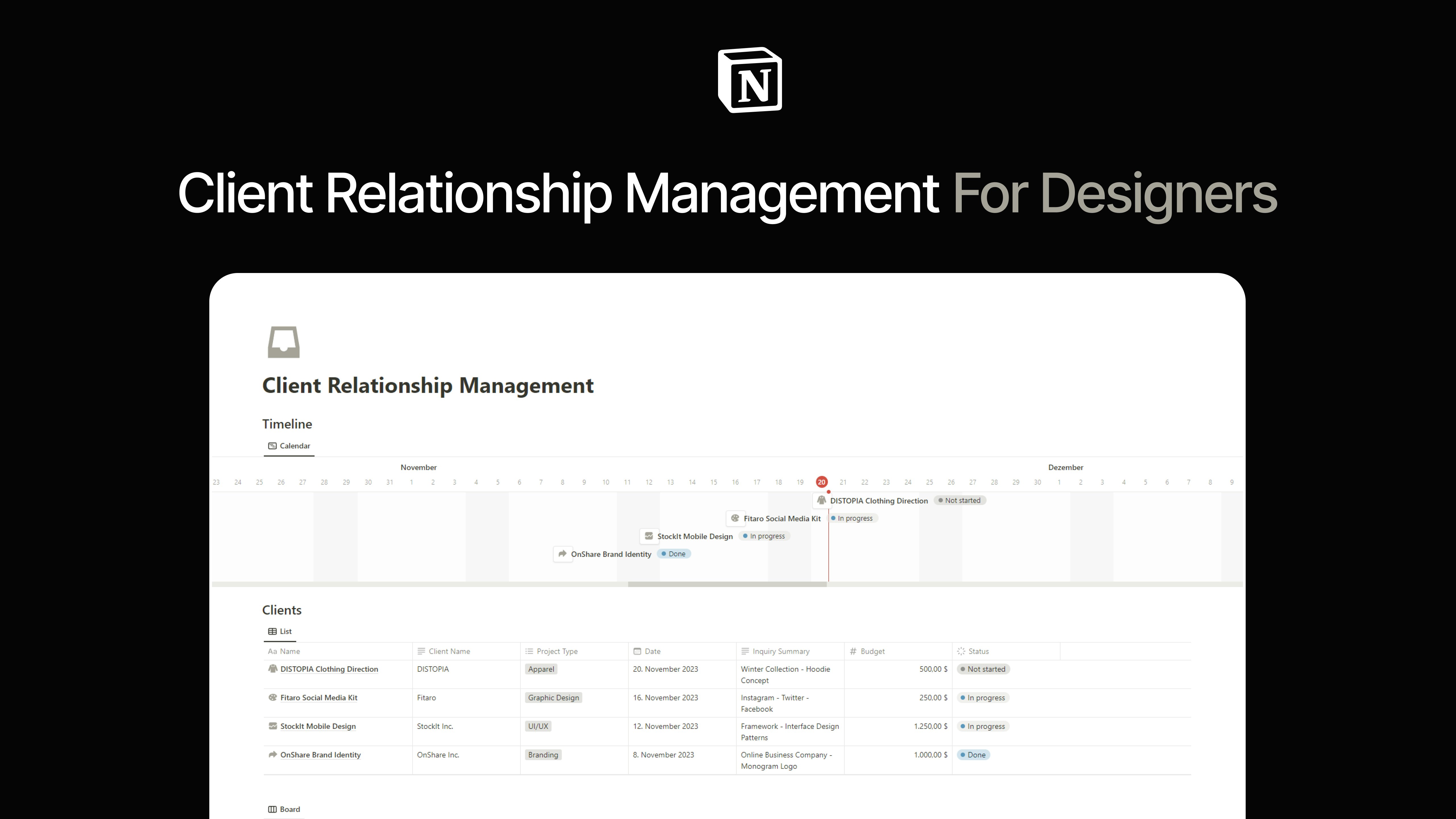This screenshot has width=1456, height=819.
Task: Click the Graphic Design project type tag
Action: pos(553,698)
